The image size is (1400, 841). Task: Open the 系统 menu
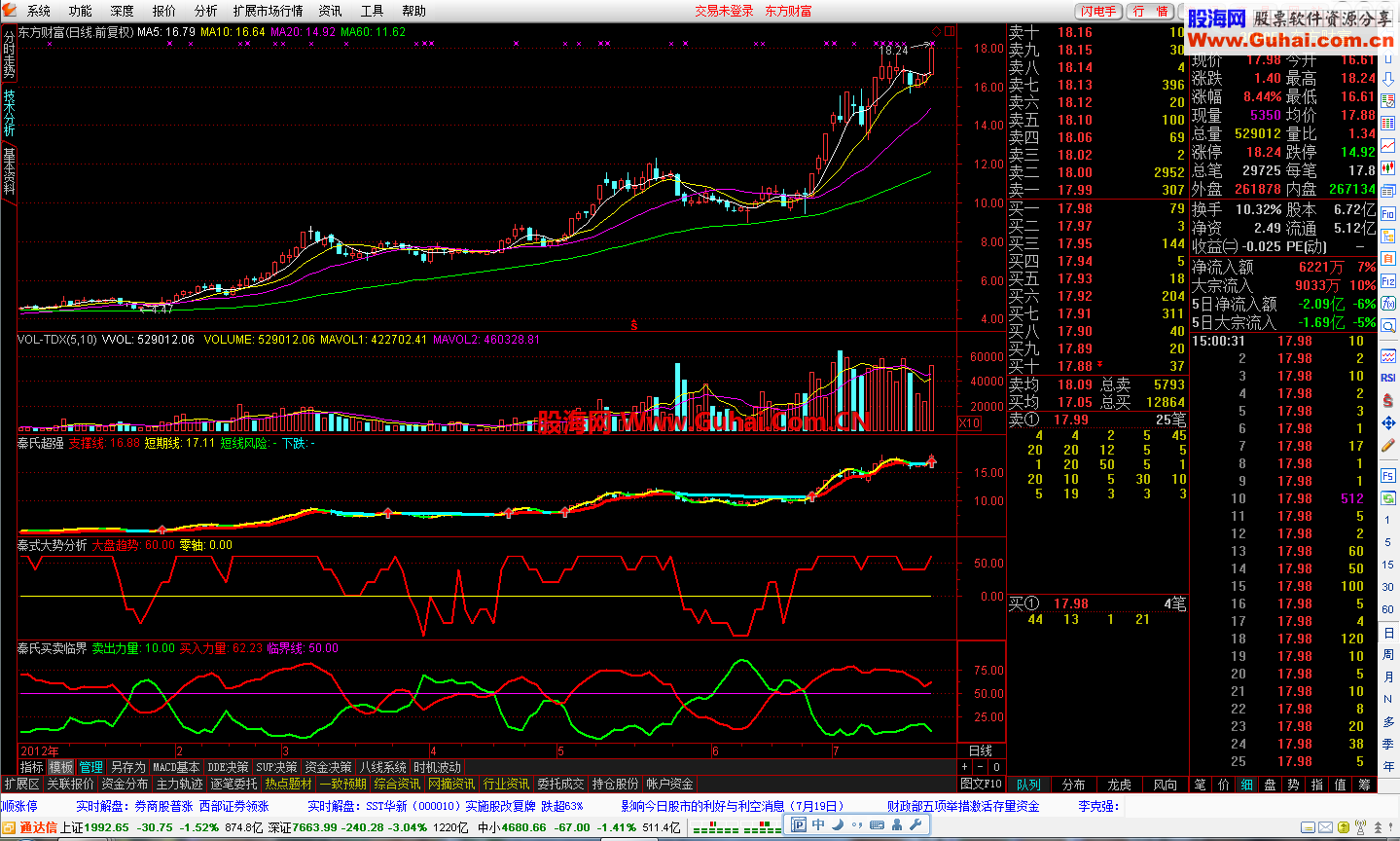coord(39,11)
